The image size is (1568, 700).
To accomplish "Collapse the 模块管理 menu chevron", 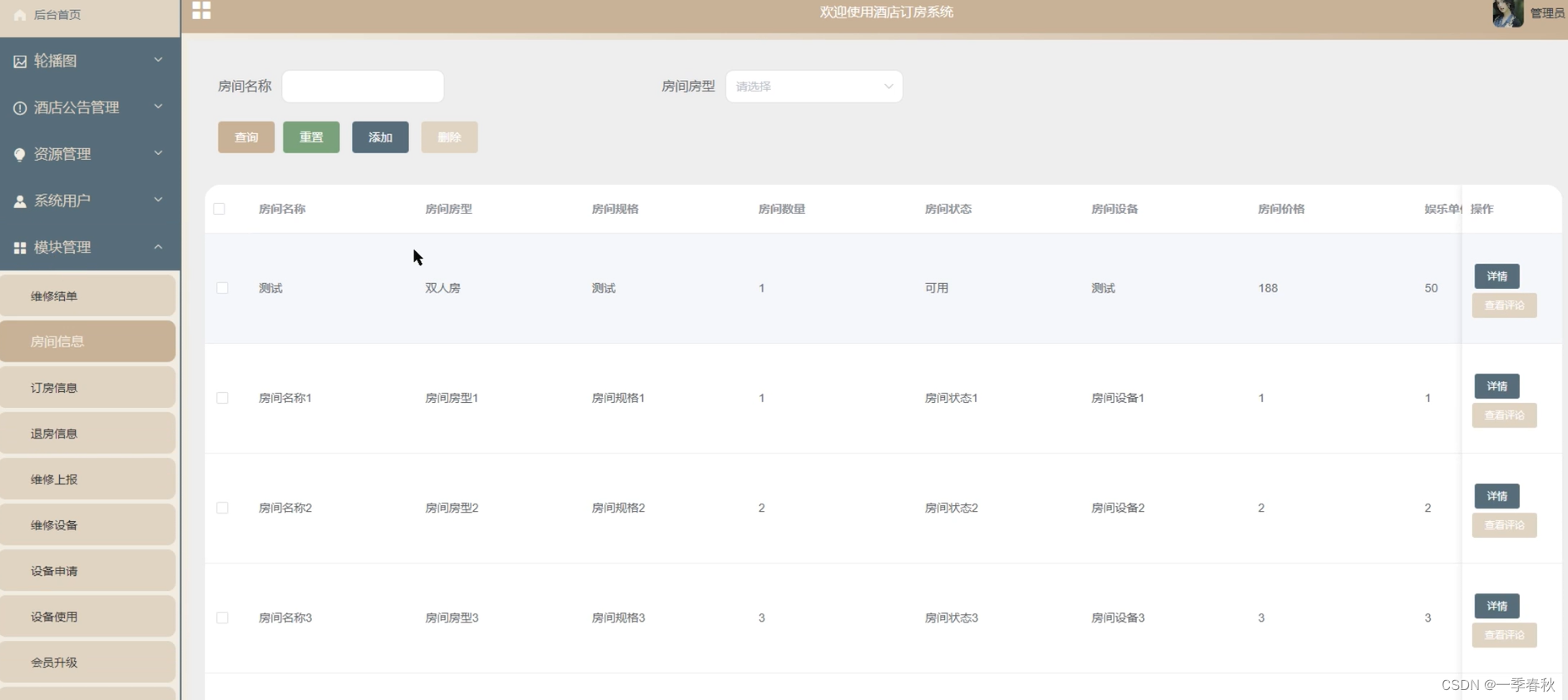I will [x=158, y=246].
